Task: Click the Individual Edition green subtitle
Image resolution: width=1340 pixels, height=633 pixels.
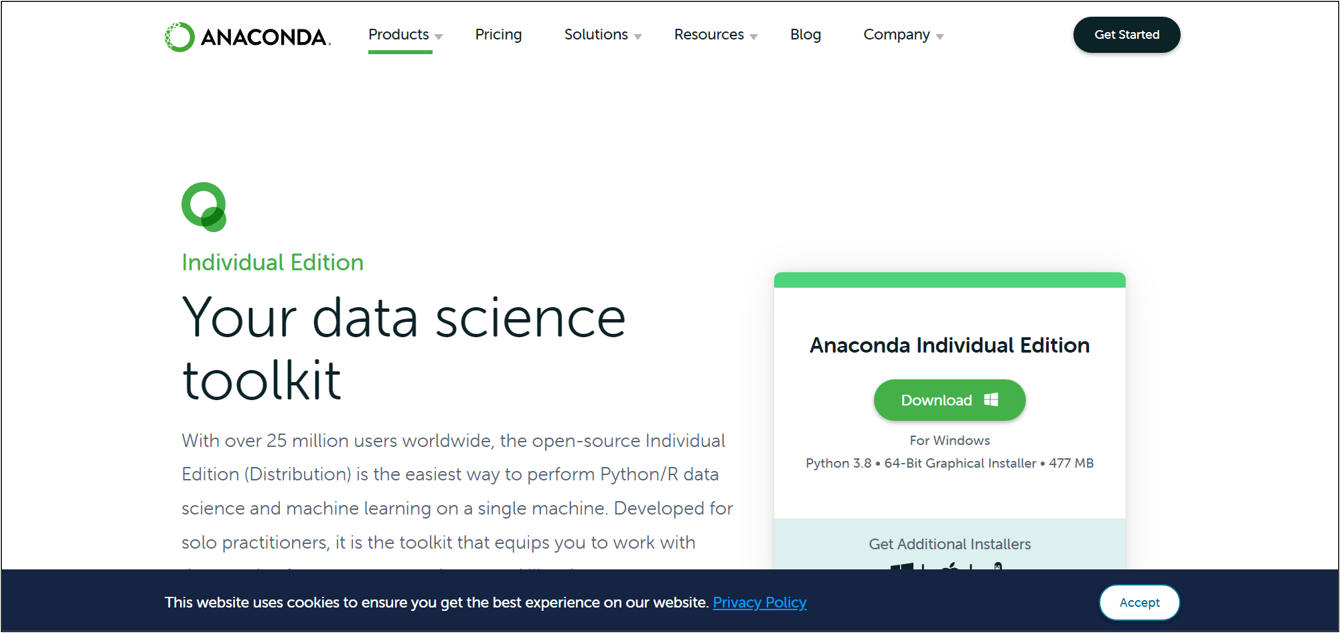Action: (x=273, y=263)
